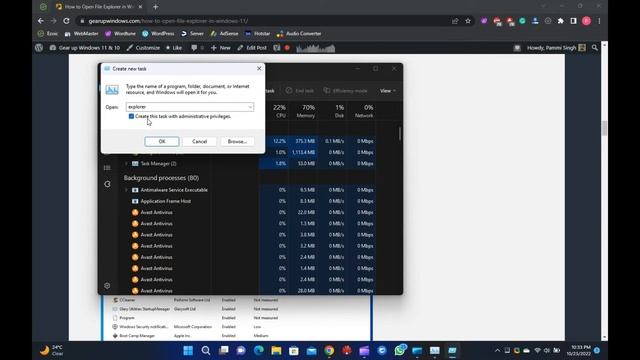This screenshot has height=360, width=640.
Task: Go forward in the Chrome browser
Action: click(53, 21)
